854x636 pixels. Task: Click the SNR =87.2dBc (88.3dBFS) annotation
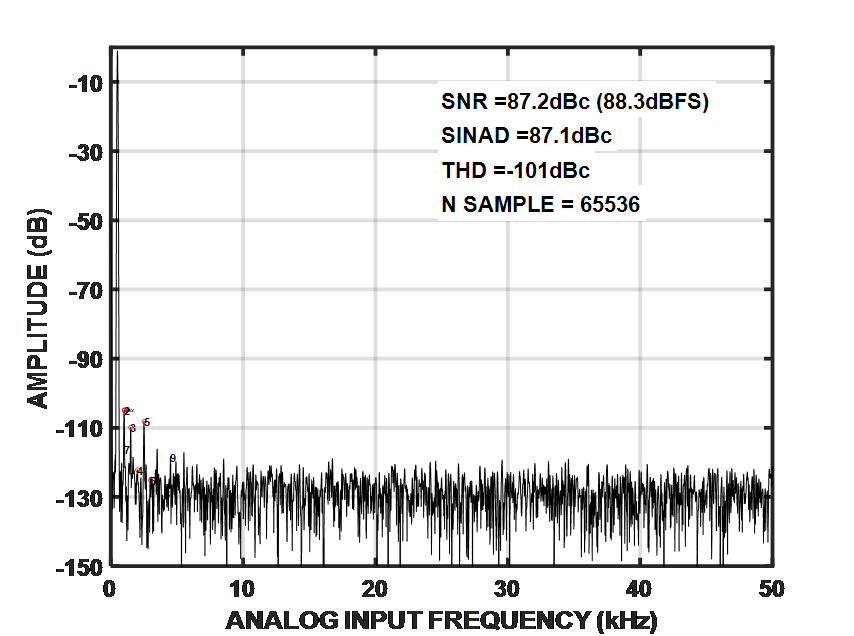tap(575, 102)
